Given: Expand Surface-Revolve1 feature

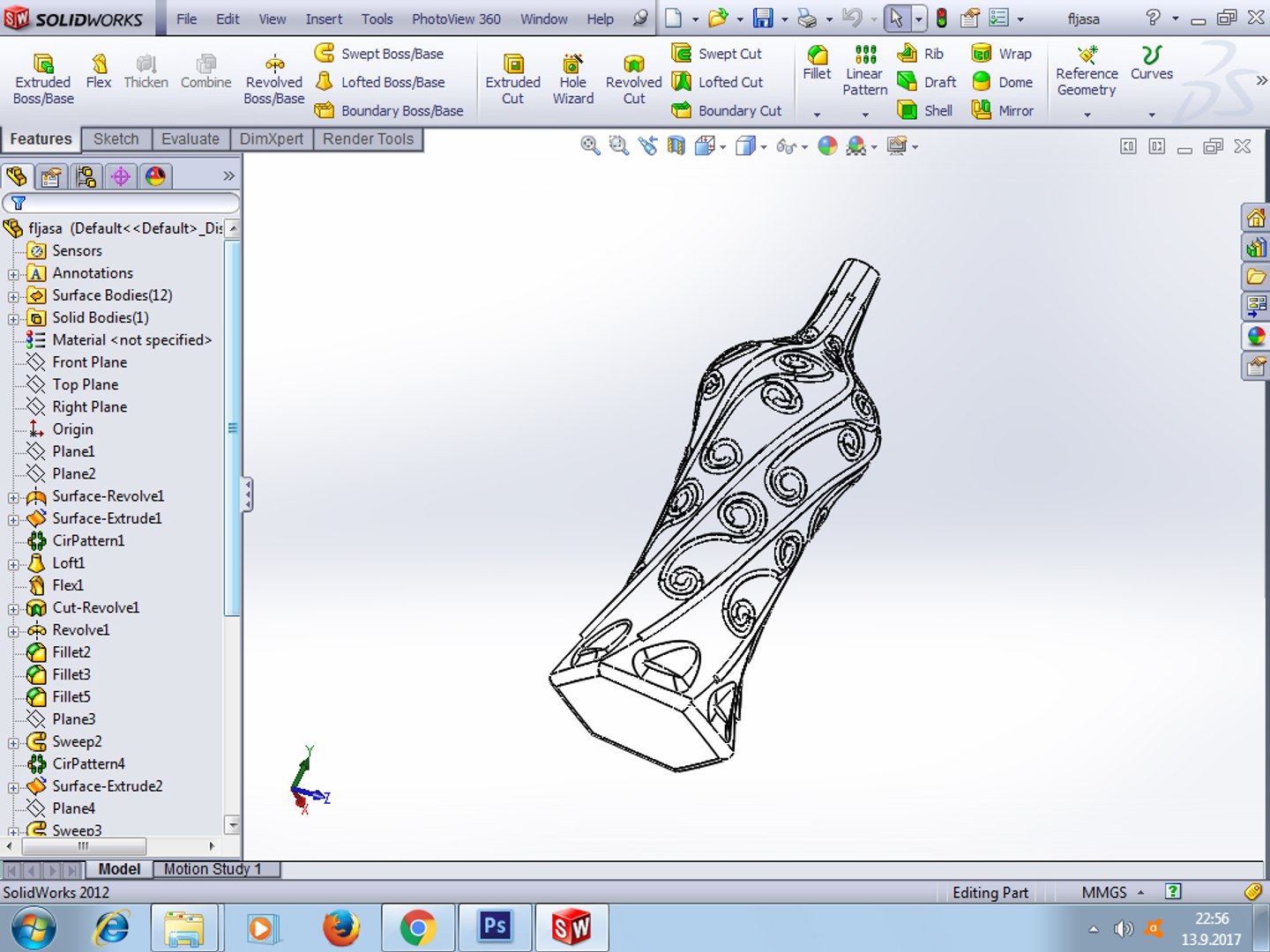Looking at the screenshot, I should pyautogui.click(x=13, y=497).
